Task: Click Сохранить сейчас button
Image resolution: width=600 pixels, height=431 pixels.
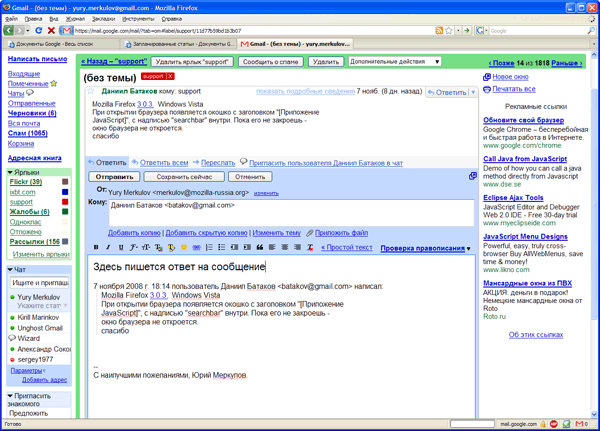Action: pos(184,177)
